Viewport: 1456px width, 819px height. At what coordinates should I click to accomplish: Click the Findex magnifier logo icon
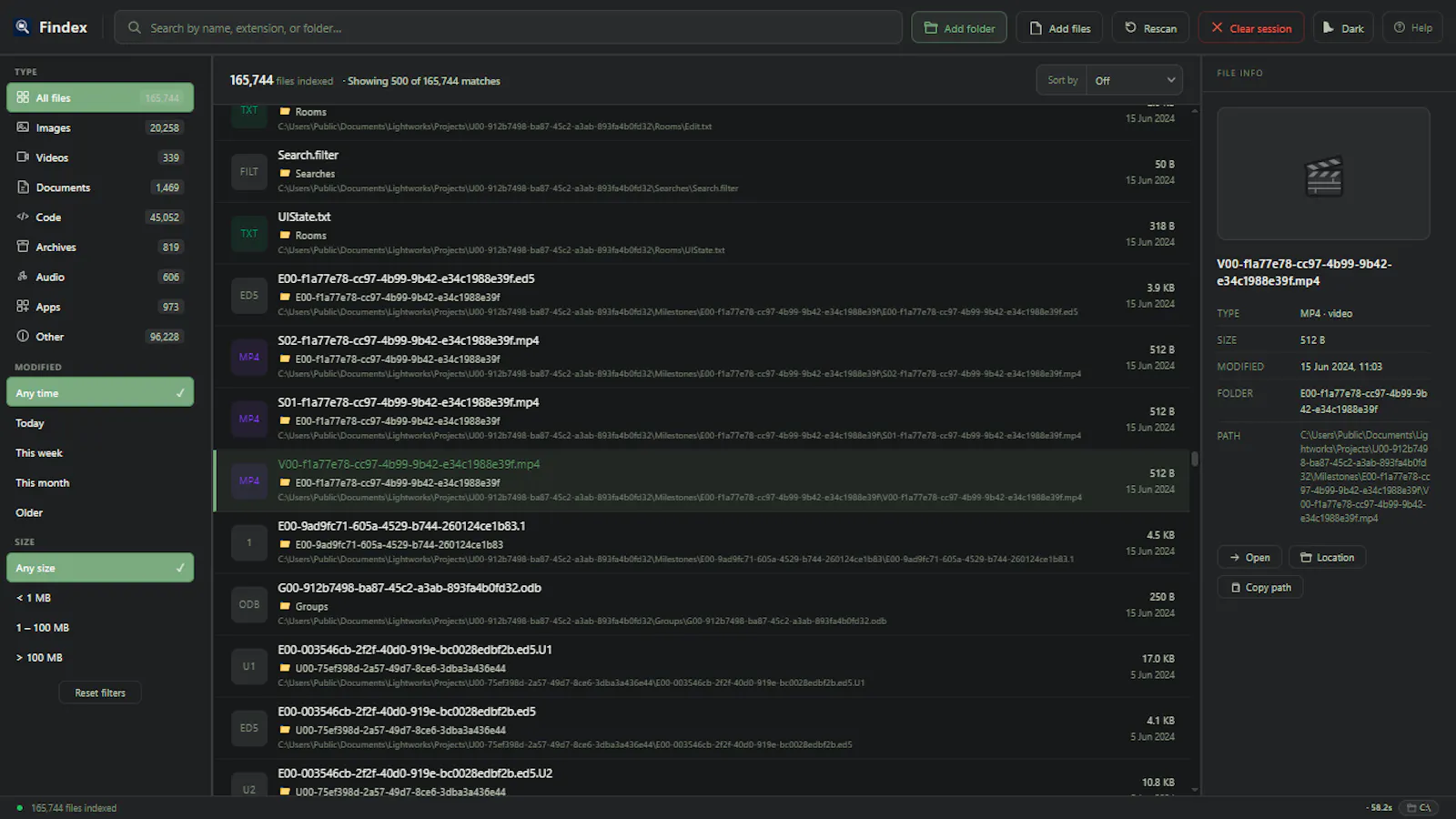[x=23, y=27]
